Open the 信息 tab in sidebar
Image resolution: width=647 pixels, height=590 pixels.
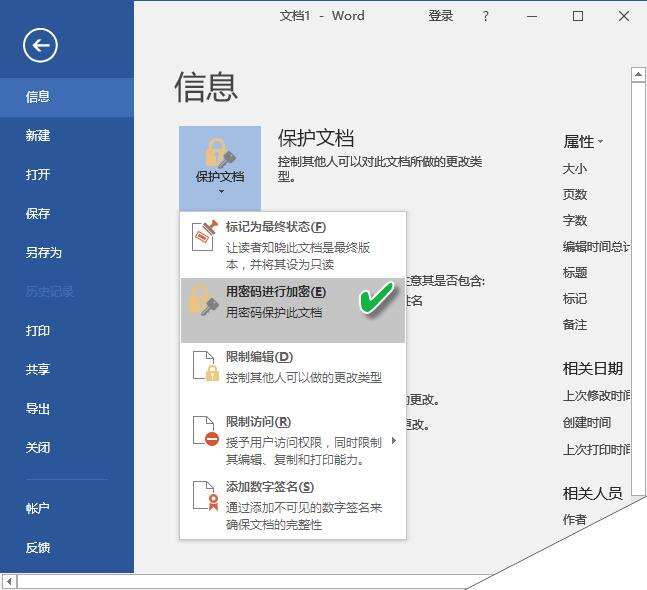67,97
